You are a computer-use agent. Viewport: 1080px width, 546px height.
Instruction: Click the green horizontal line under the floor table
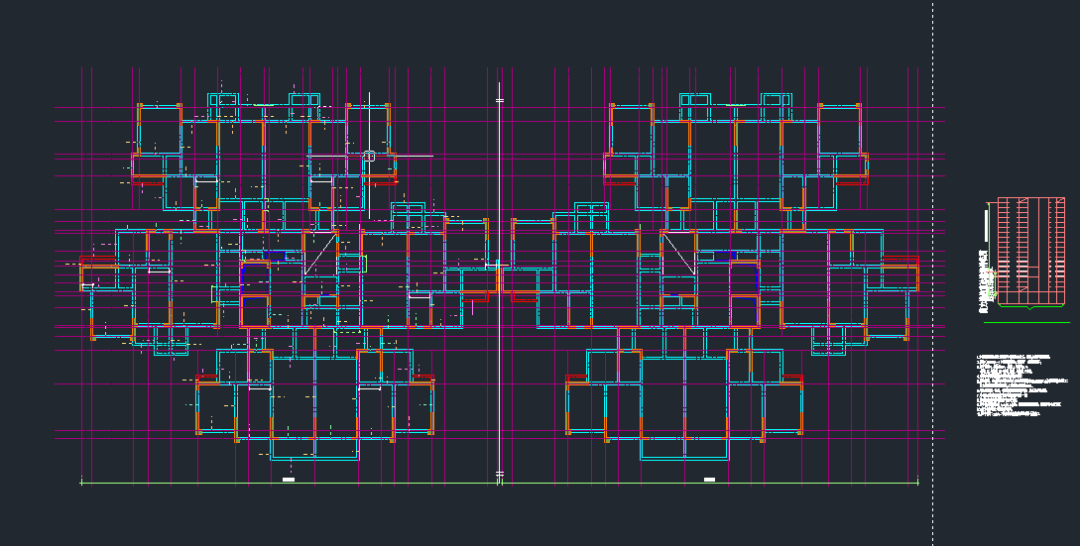pyautogui.click(x=1026, y=322)
